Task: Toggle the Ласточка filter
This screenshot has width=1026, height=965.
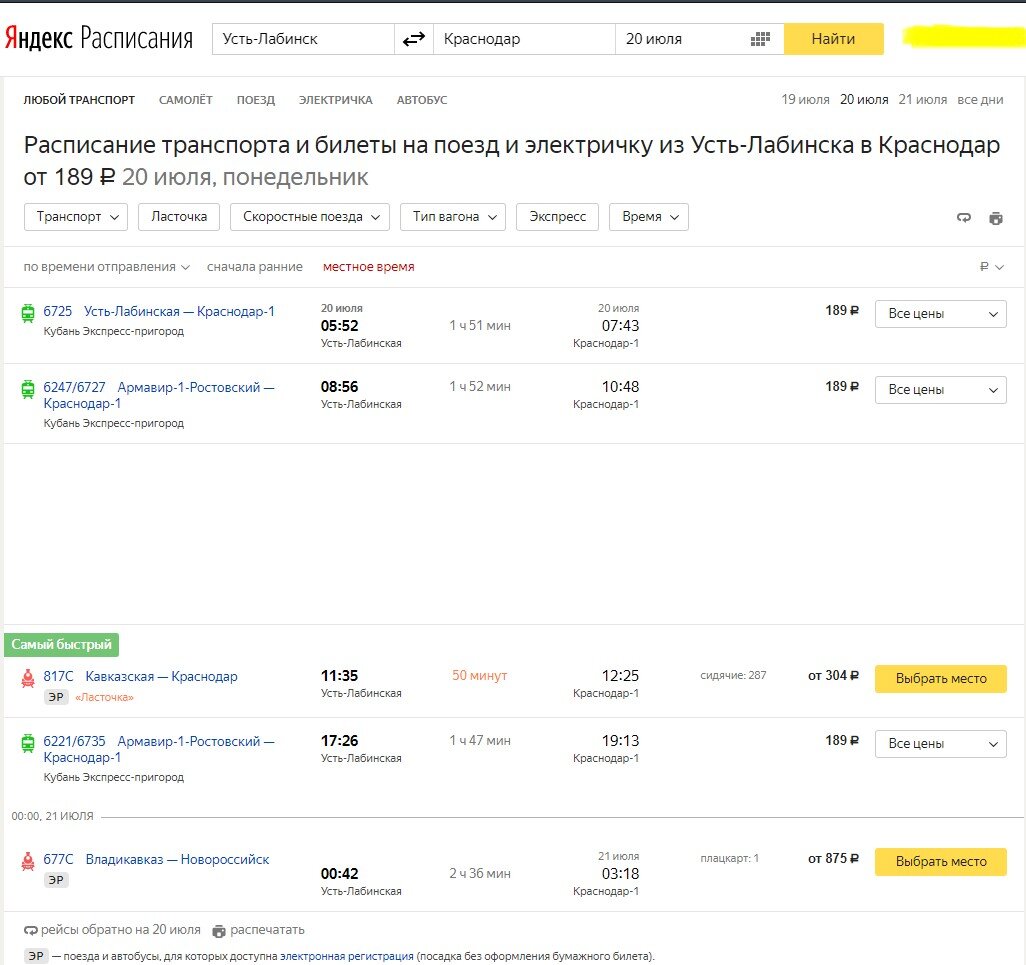Action: click(x=179, y=217)
